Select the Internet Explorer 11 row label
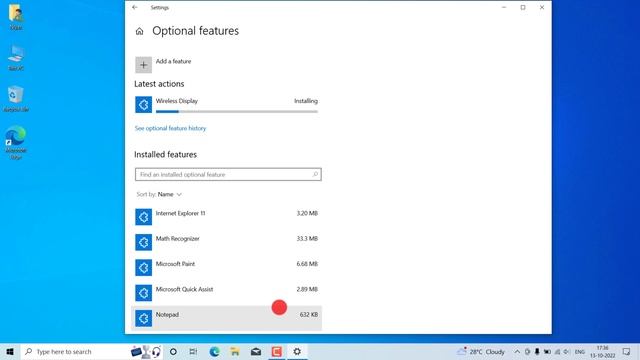This screenshot has height=360, width=640. click(180, 213)
